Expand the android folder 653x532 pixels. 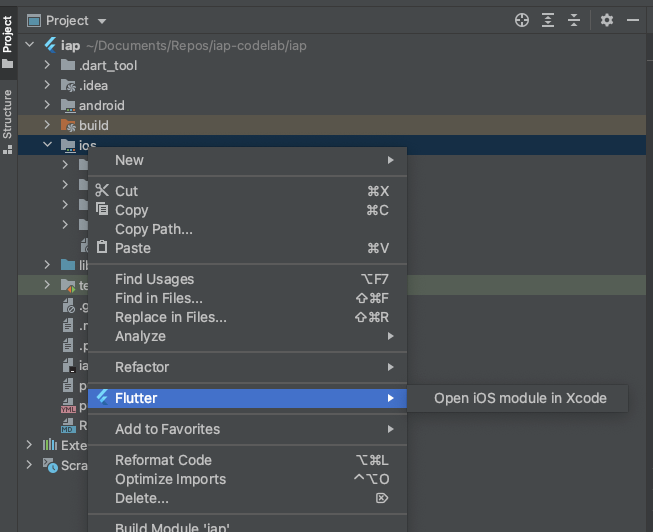[47, 106]
